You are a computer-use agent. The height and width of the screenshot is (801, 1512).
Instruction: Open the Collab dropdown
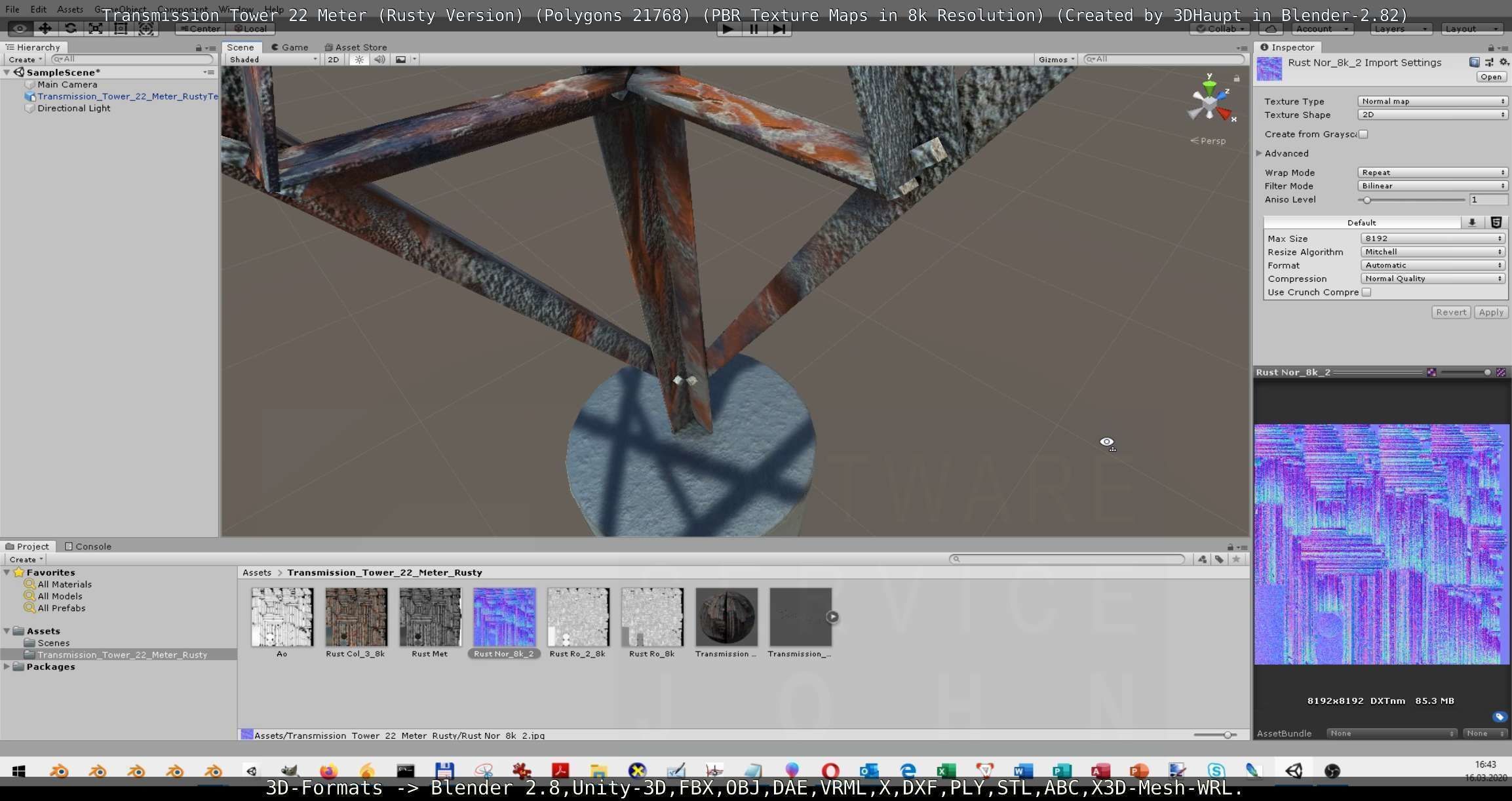point(1220,29)
